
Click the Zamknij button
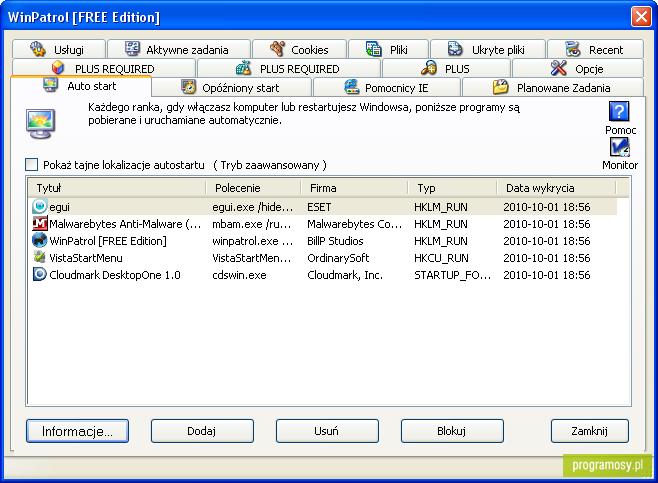[590, 431]
